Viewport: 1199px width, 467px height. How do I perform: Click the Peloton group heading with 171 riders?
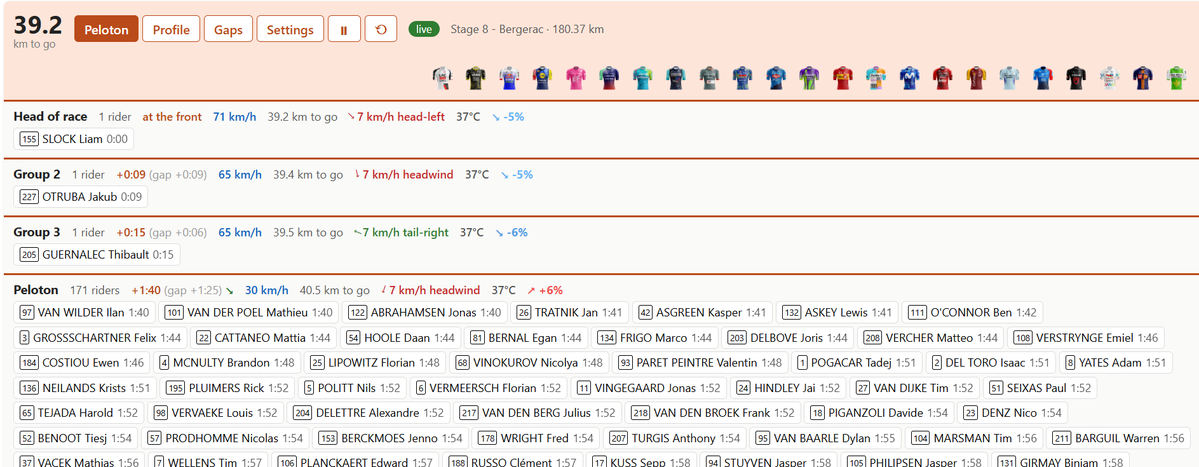(36, 290)
